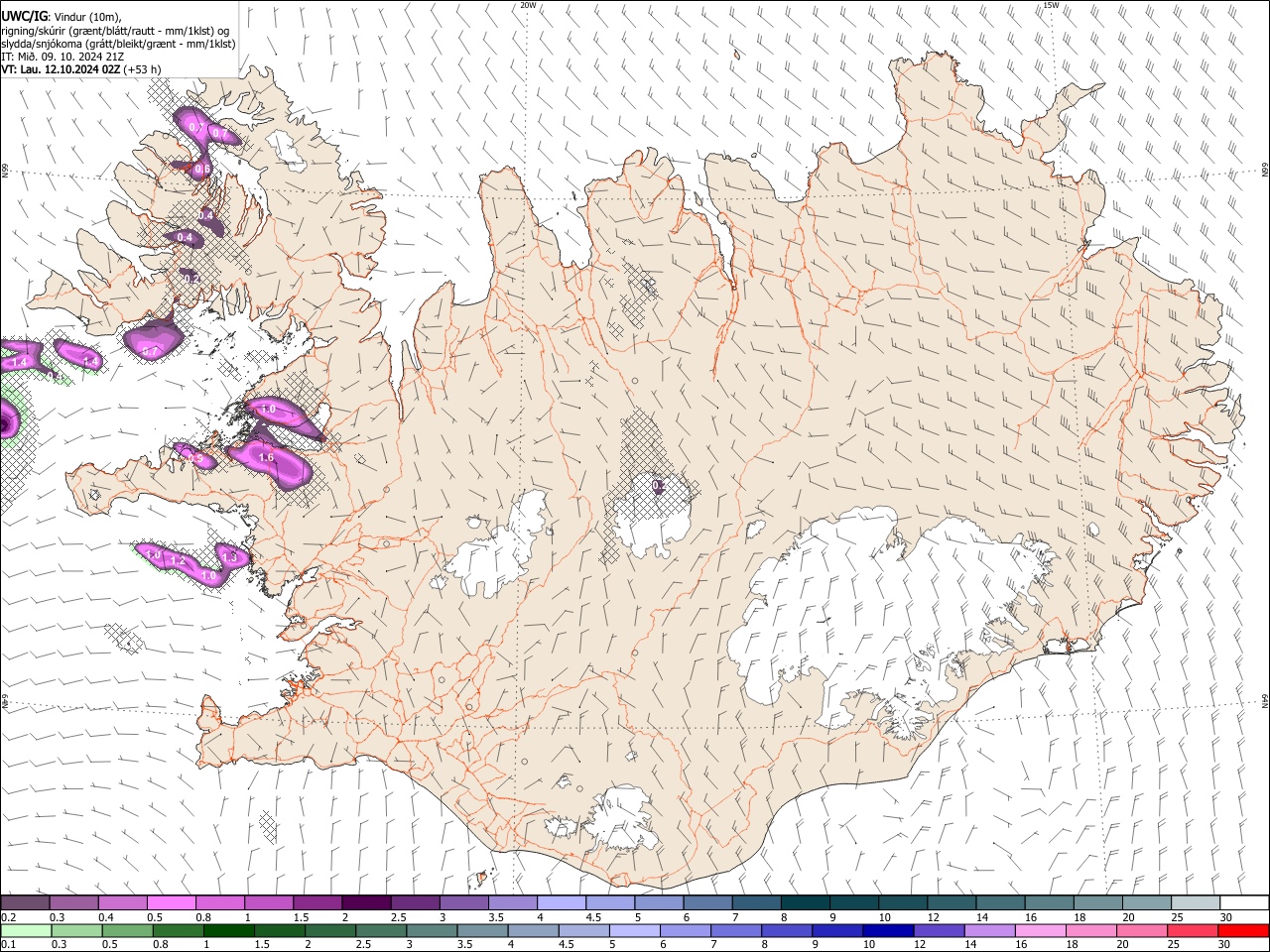Click the 1.6 precipitation value label
The image size is (1270, 952).
tap(266, 458)
